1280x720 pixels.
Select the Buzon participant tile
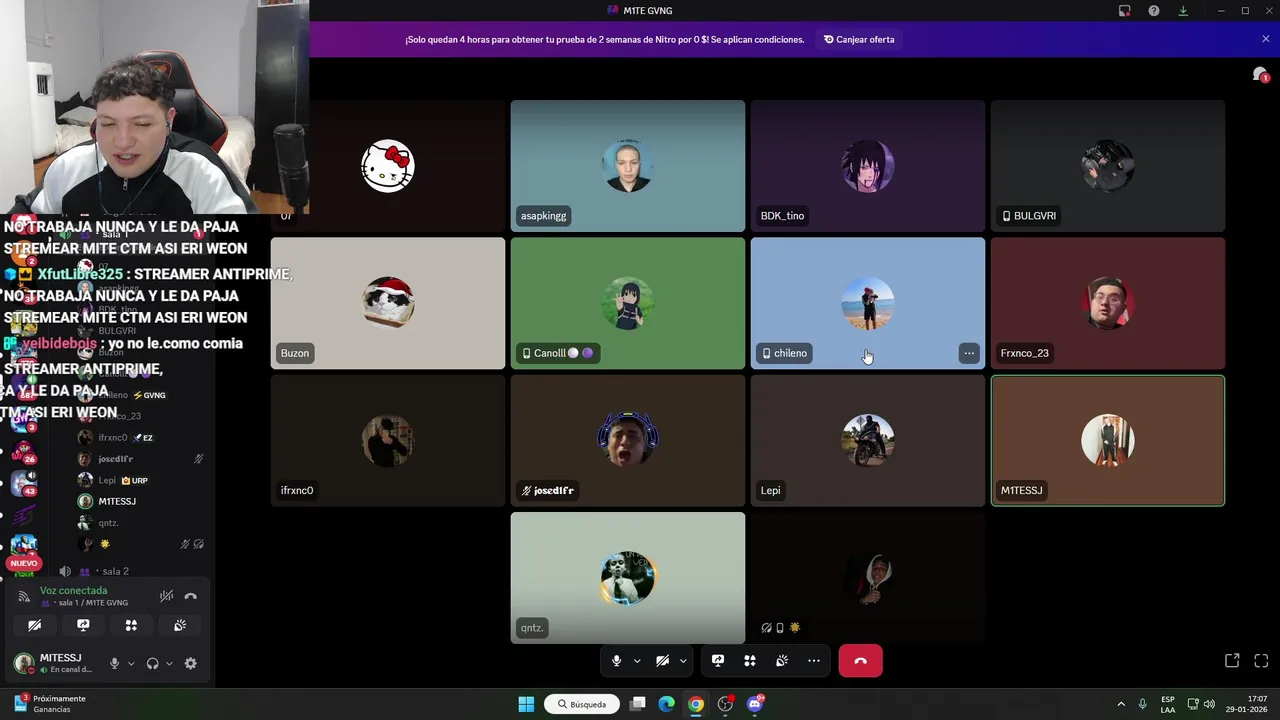388,303
